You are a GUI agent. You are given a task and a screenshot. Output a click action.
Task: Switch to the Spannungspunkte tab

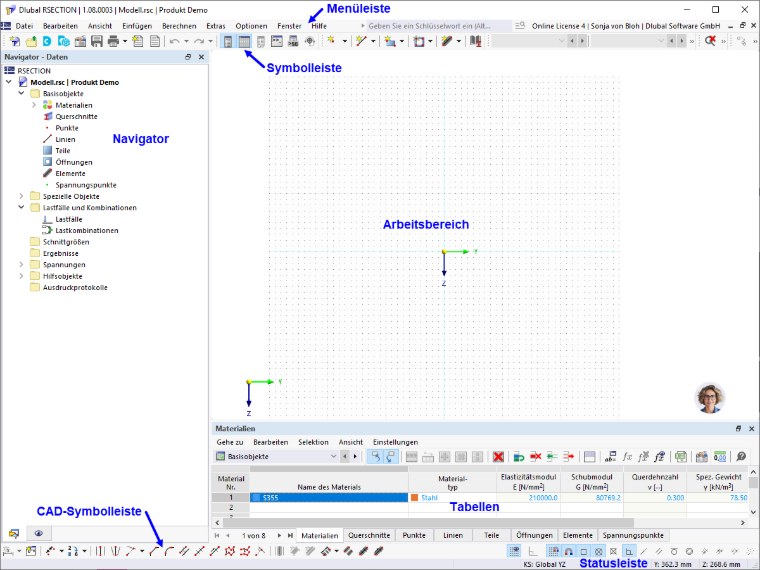633,536
